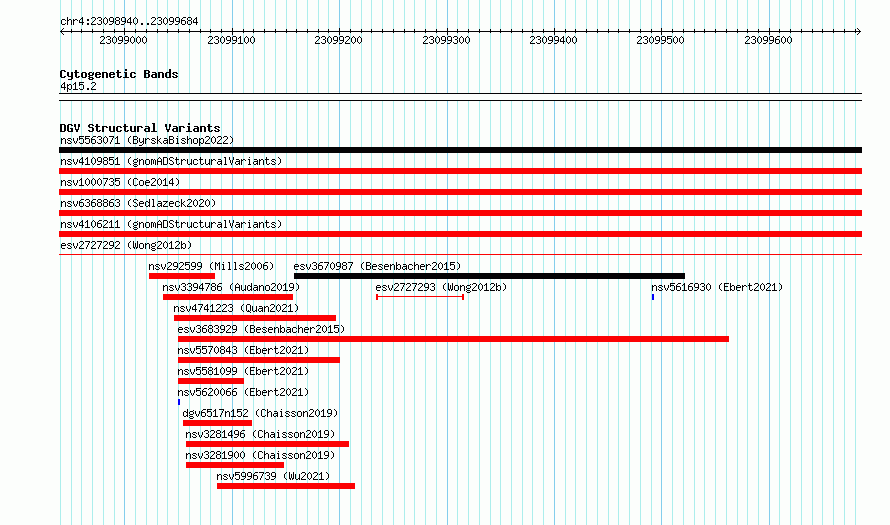890x525 pixels.
Task: Click the 23099600 ruler coordinate
Action: (769, 40)
